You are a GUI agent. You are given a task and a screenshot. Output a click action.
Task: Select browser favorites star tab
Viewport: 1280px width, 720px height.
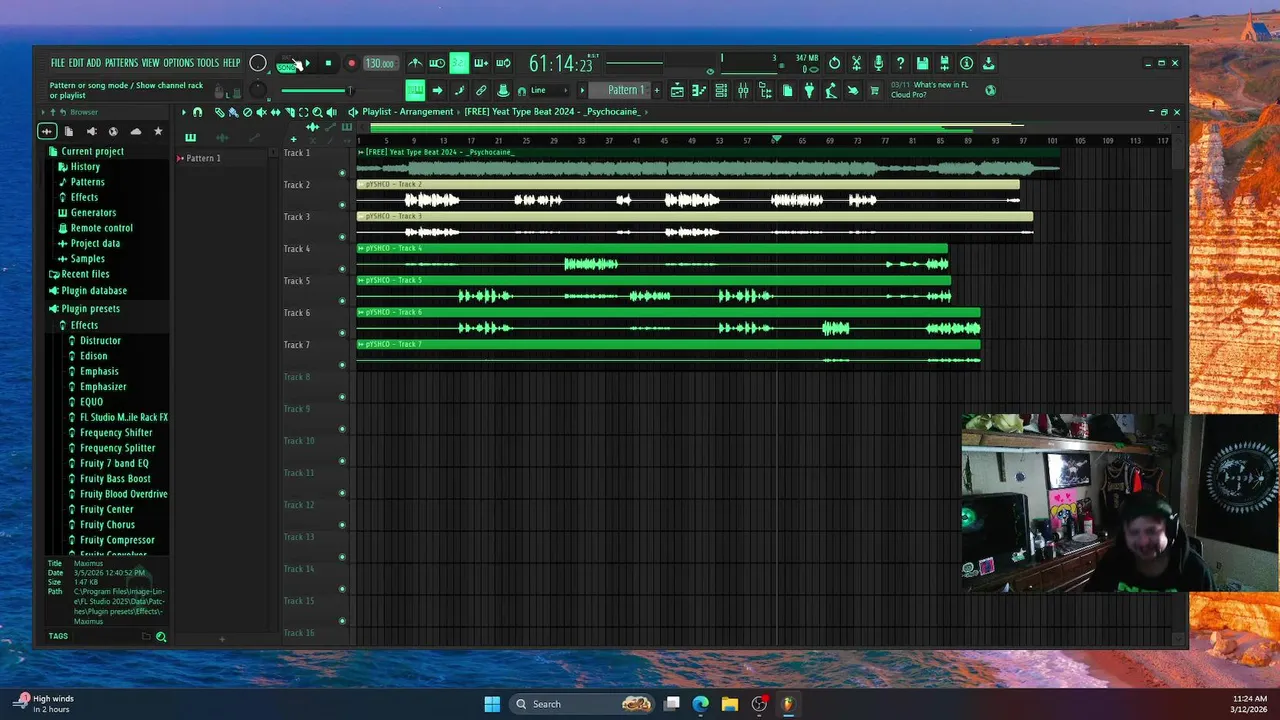(x=158, y=131)
